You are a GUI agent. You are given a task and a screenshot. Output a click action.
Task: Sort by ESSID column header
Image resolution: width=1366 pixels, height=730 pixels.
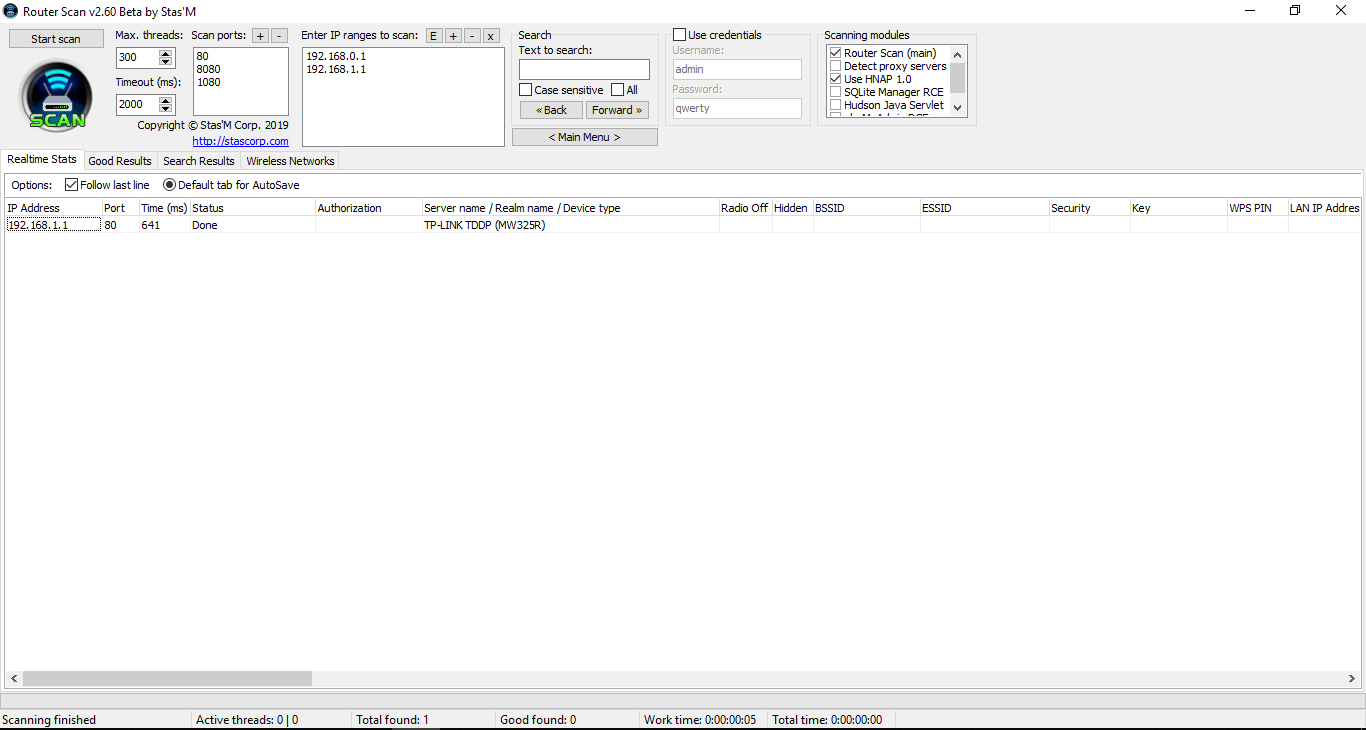coord(984,208)
